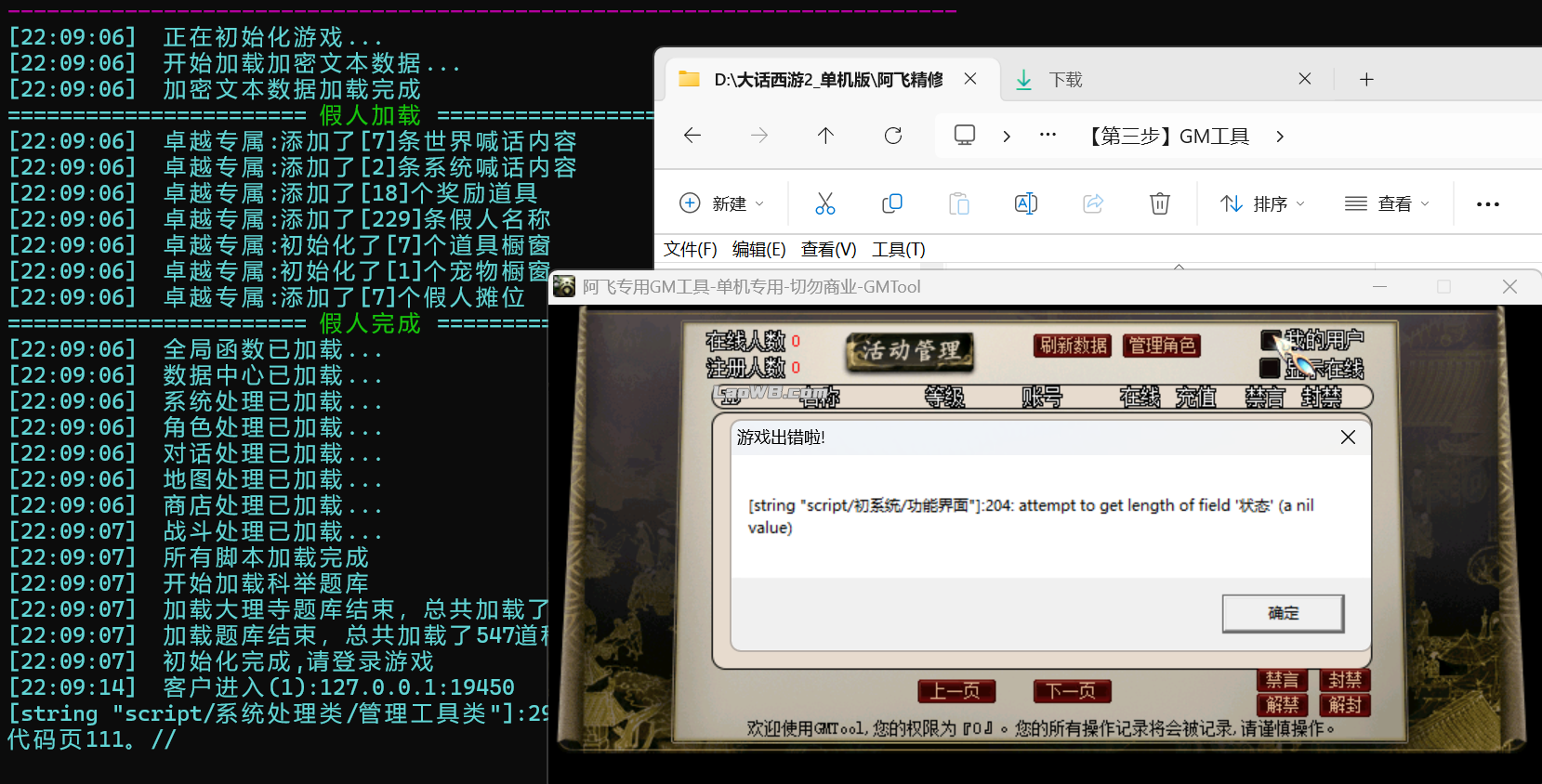Viewport: 1542px width, 784px height.
Task: Toggle the 我的用户 checkbox
Action: click(x=1271, y=340)
